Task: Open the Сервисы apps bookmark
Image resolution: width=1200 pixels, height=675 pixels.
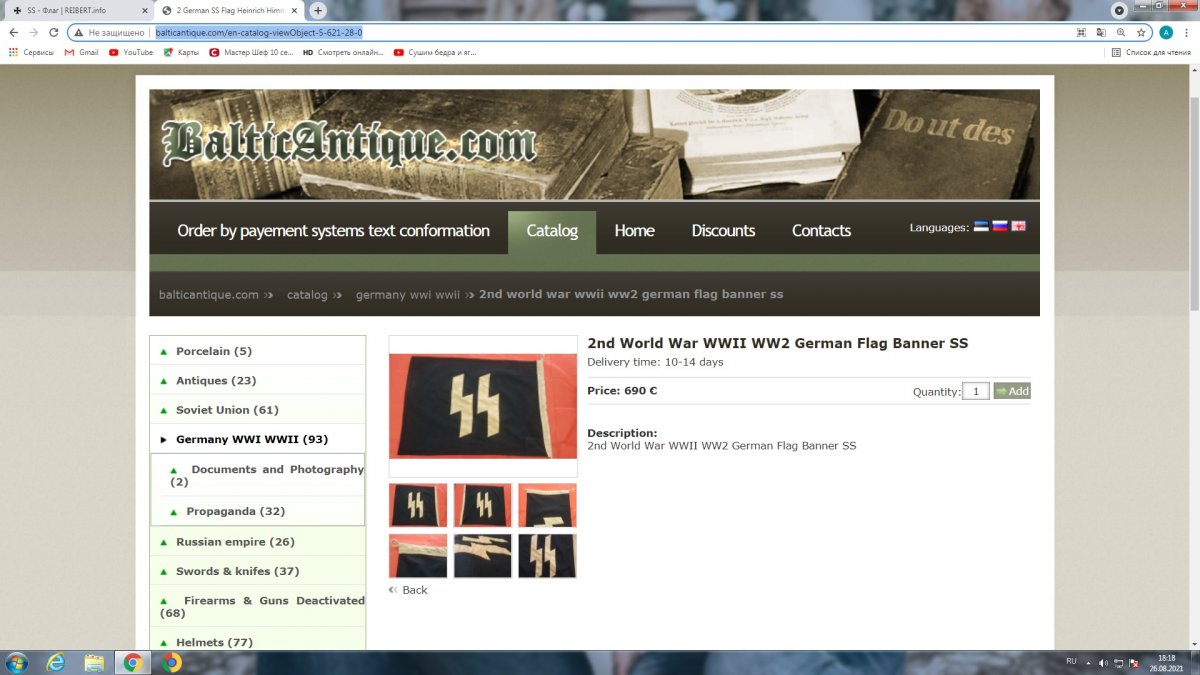Action: 31,52
